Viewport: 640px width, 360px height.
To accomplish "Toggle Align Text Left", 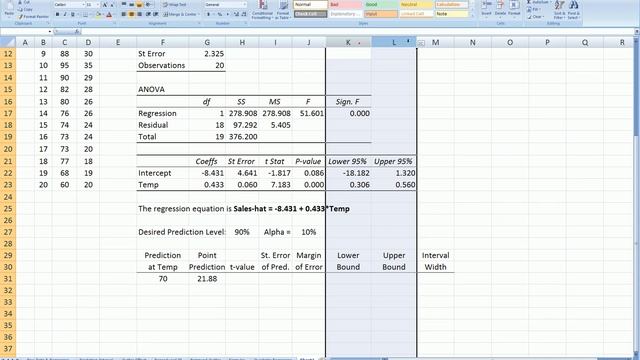I will click(124, 14).
